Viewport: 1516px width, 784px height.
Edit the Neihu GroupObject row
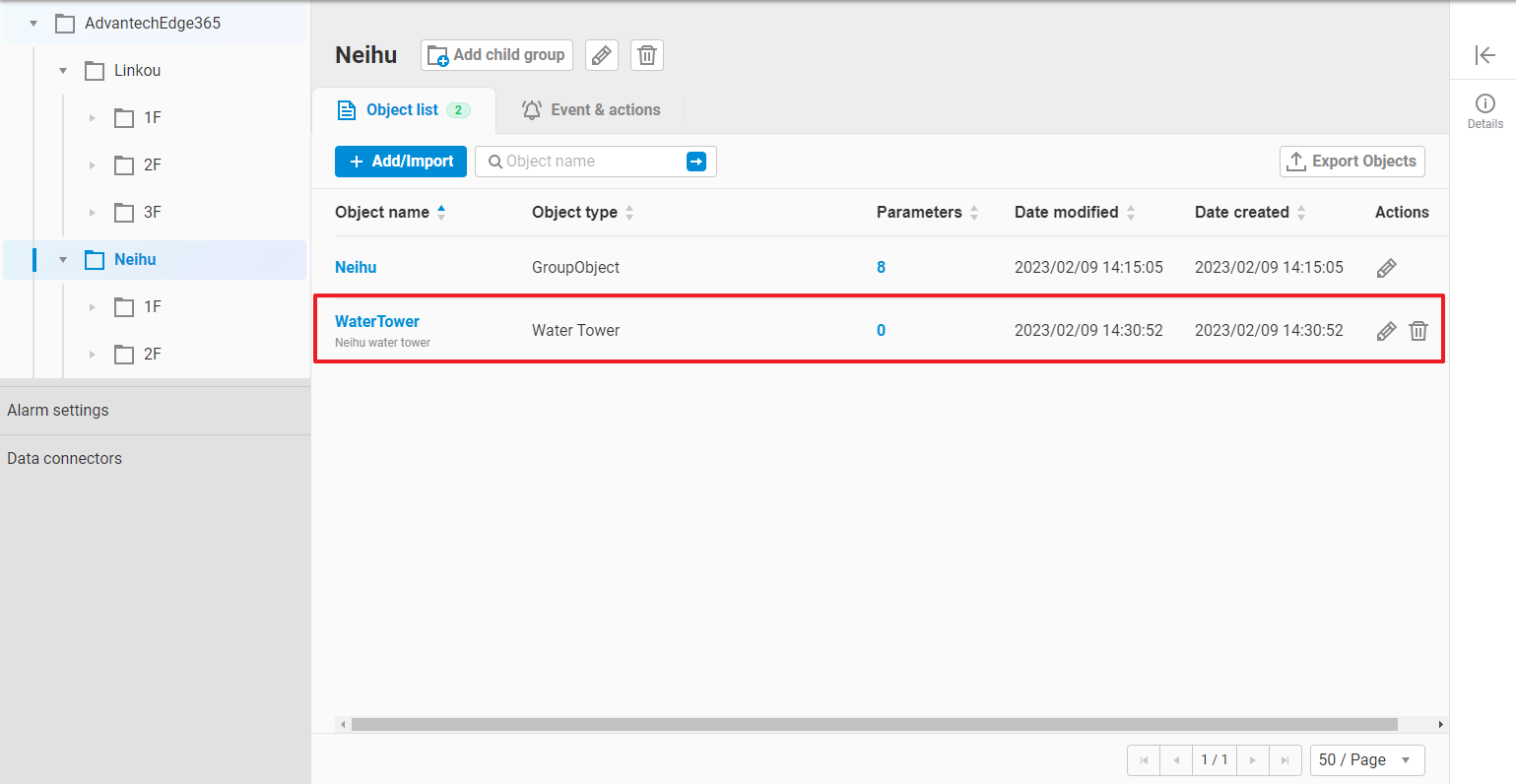pos(1386,268)
